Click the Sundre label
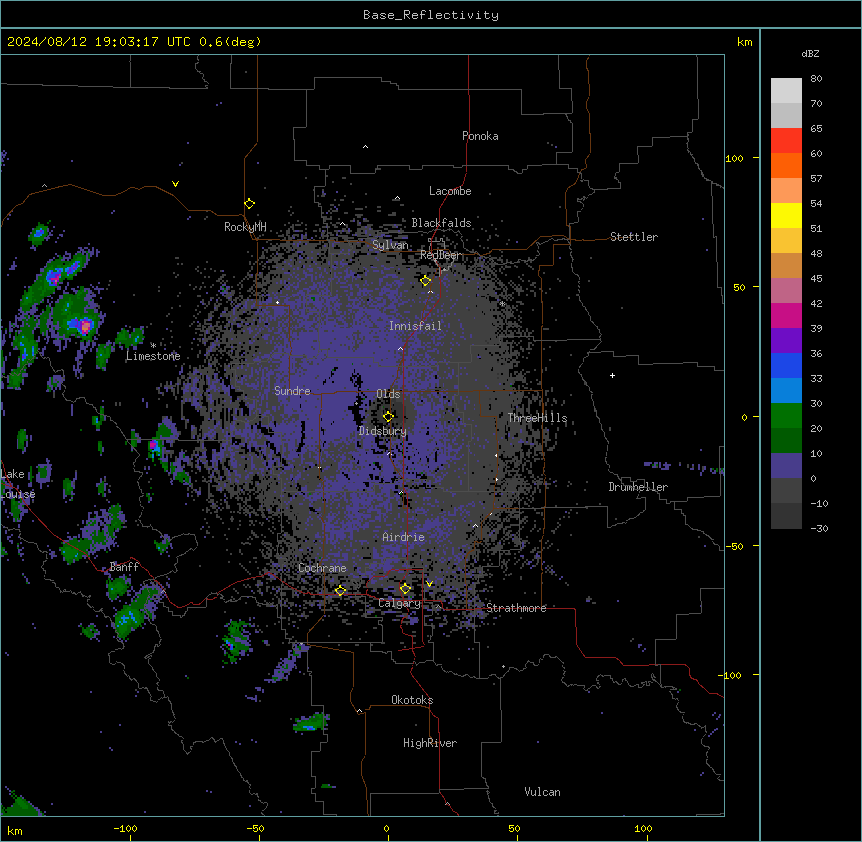The image size is (862, 842). (x=292, y=391)
